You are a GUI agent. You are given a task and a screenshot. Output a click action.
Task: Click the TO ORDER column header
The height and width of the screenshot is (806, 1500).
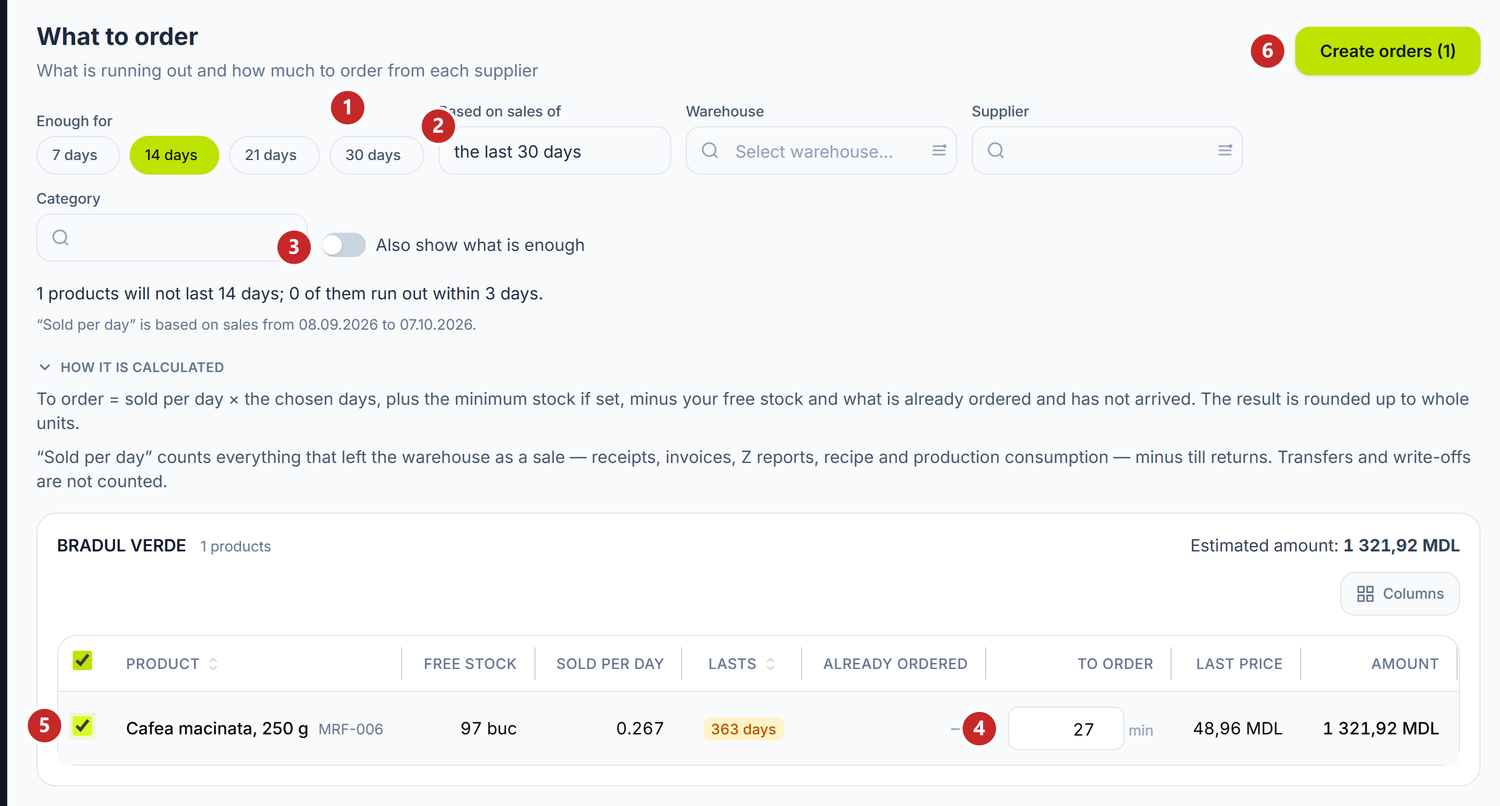coord(1115,664)
